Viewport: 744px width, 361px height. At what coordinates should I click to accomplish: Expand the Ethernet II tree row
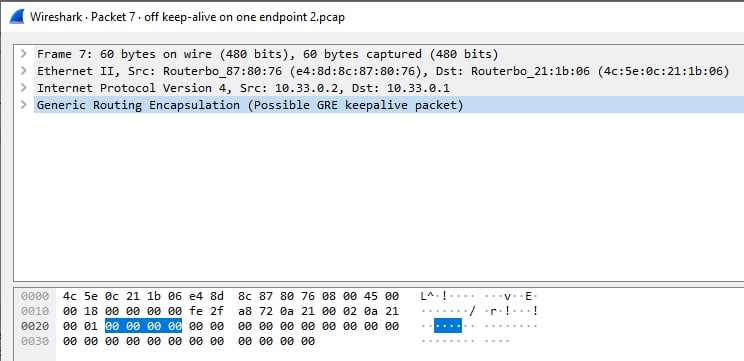pyautogui.click(x=23, y=71)
